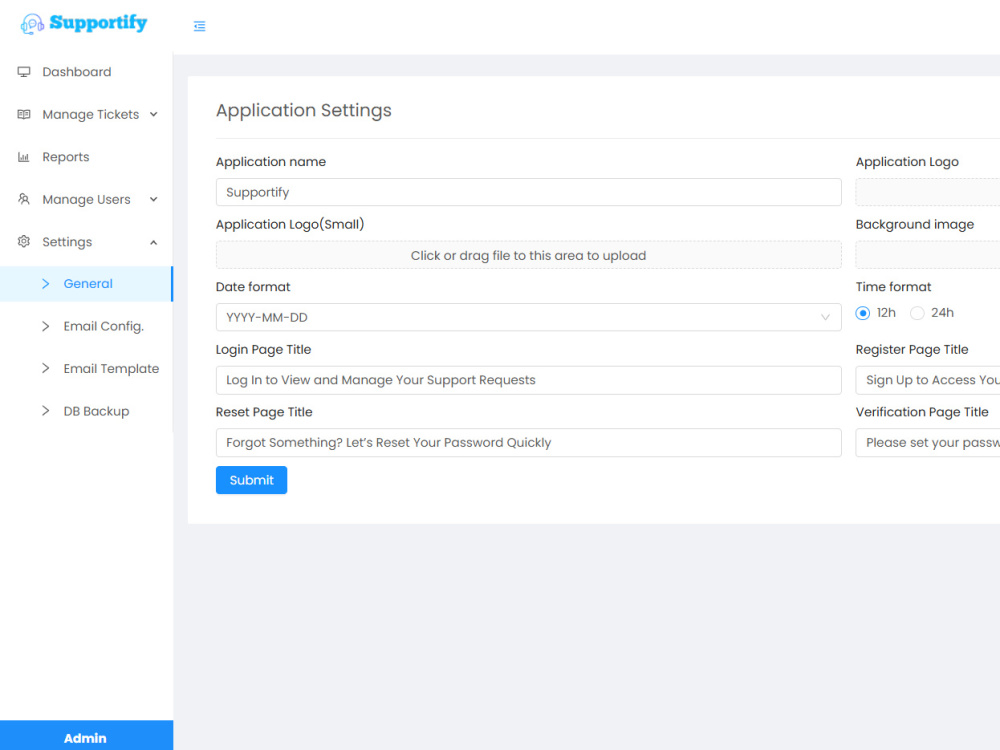Click the arrow icon beside Email Config.
The width and height of the screenshot is (1000, 750).
(x=45, y=327)
